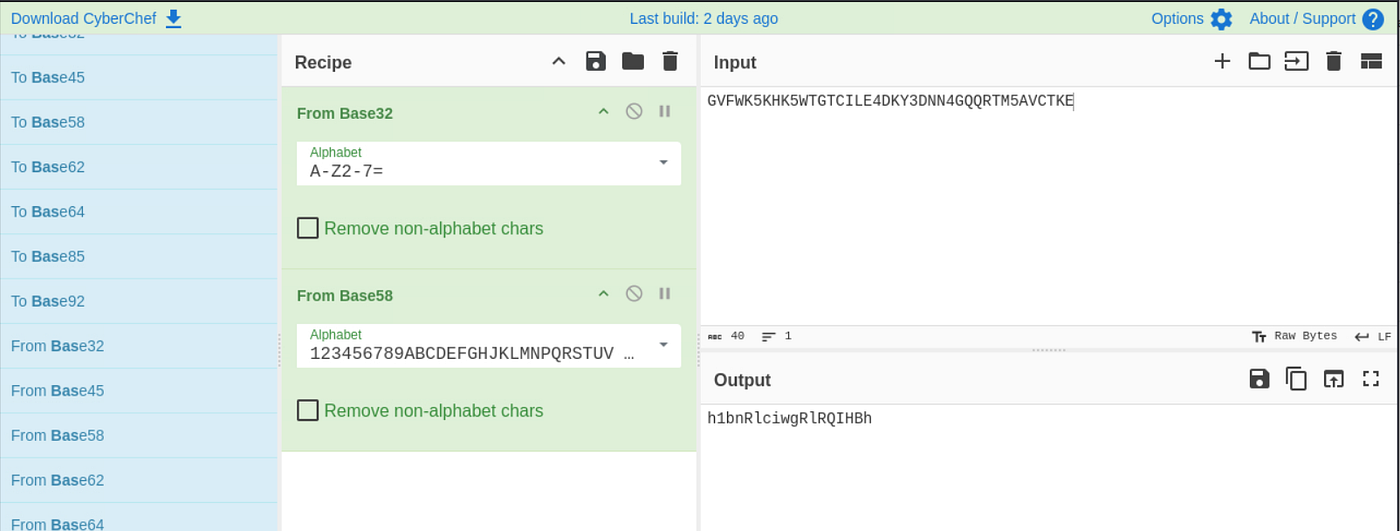Click the From Base32 recipe title
Viewport: 1400px width, 531px height.
coord(345,113)
